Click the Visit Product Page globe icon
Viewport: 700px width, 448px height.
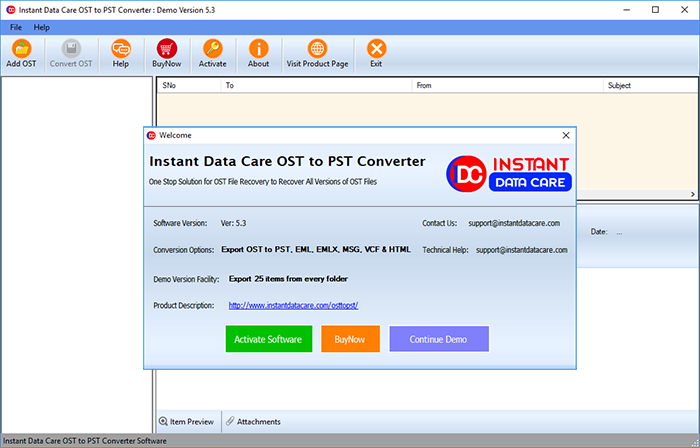317,48
